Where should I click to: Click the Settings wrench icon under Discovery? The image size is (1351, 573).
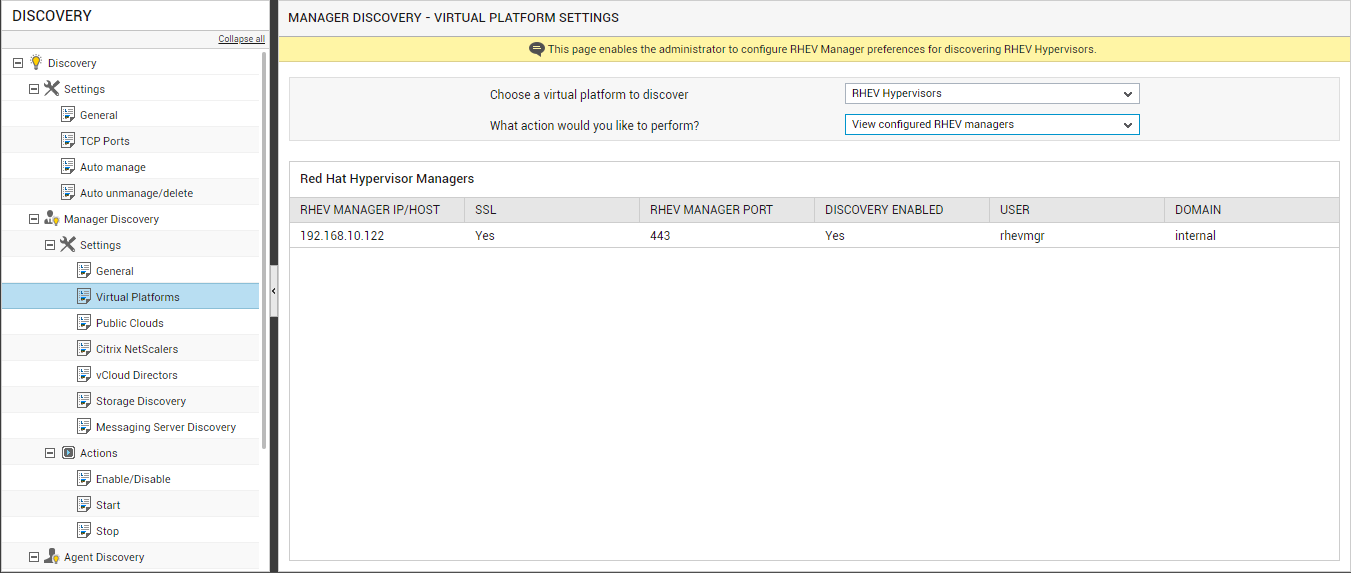52,88
